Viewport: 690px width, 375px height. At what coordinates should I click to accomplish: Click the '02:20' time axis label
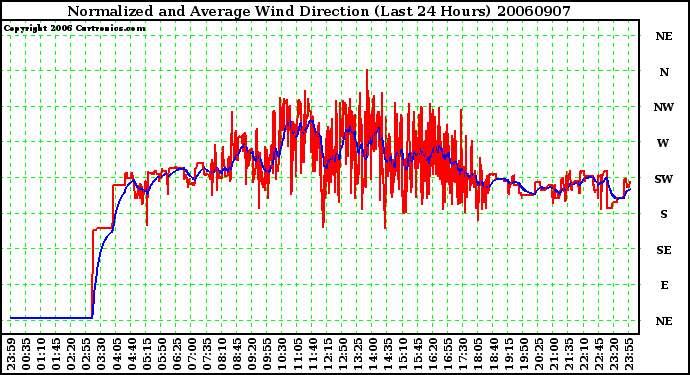[x=72, y=354]
